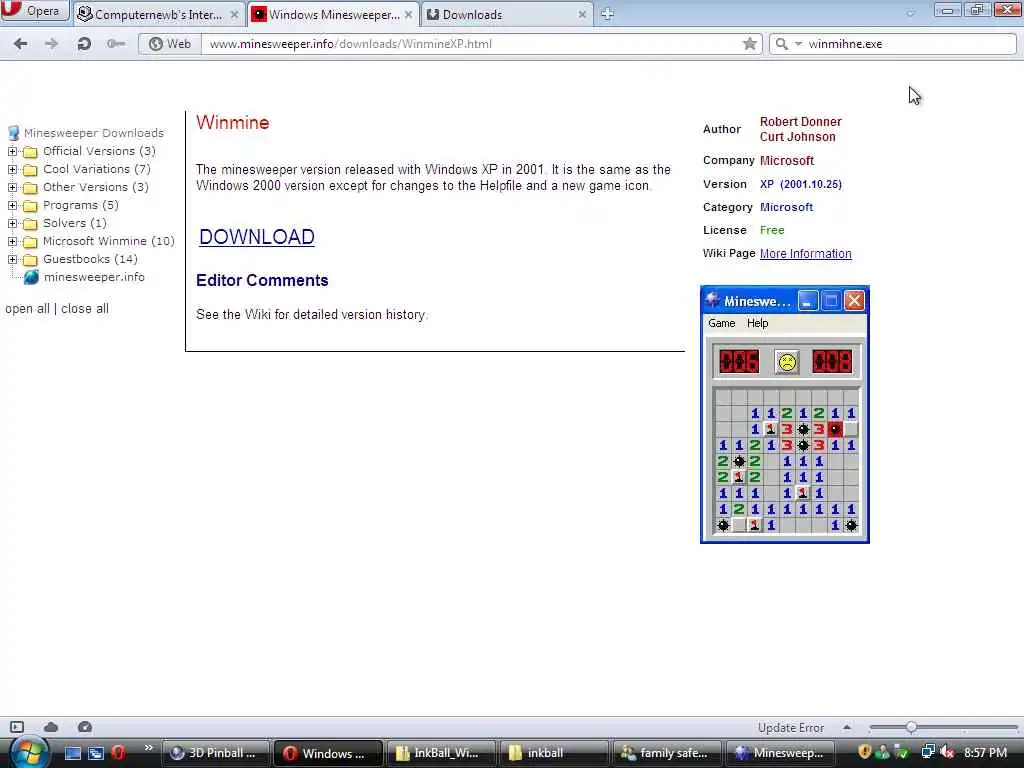Launch Opera from quick launch
The width and height of the screenshot is (1024, 768).
[x=118, y=752]
